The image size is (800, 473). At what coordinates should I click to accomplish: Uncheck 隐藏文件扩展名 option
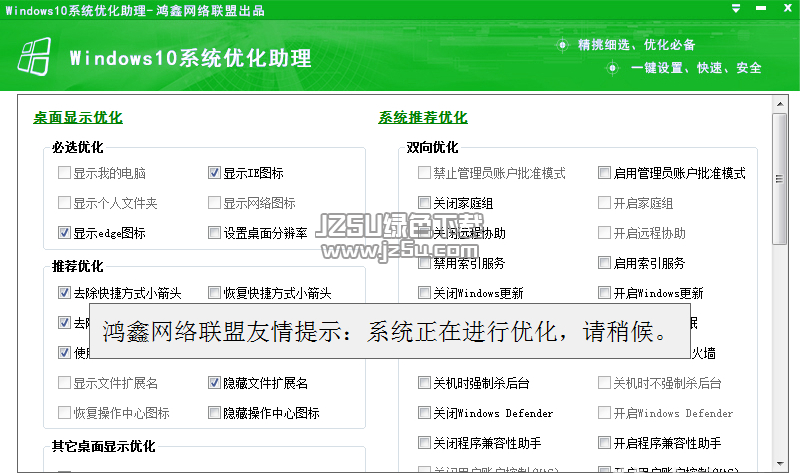214,382
